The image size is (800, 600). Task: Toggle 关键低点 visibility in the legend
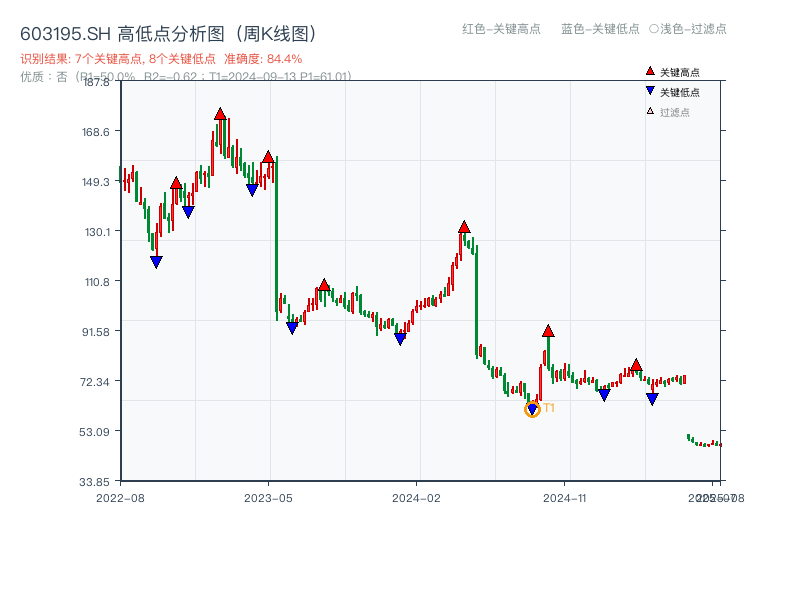675,91
